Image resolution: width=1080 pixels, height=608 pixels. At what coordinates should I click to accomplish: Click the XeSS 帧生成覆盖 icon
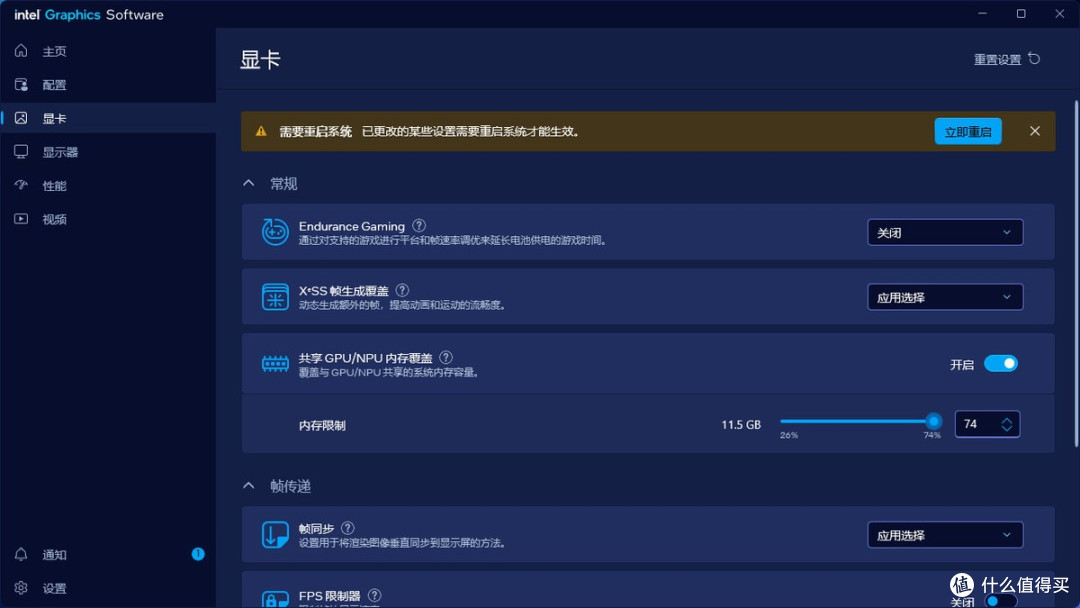[x=275, y=297]
